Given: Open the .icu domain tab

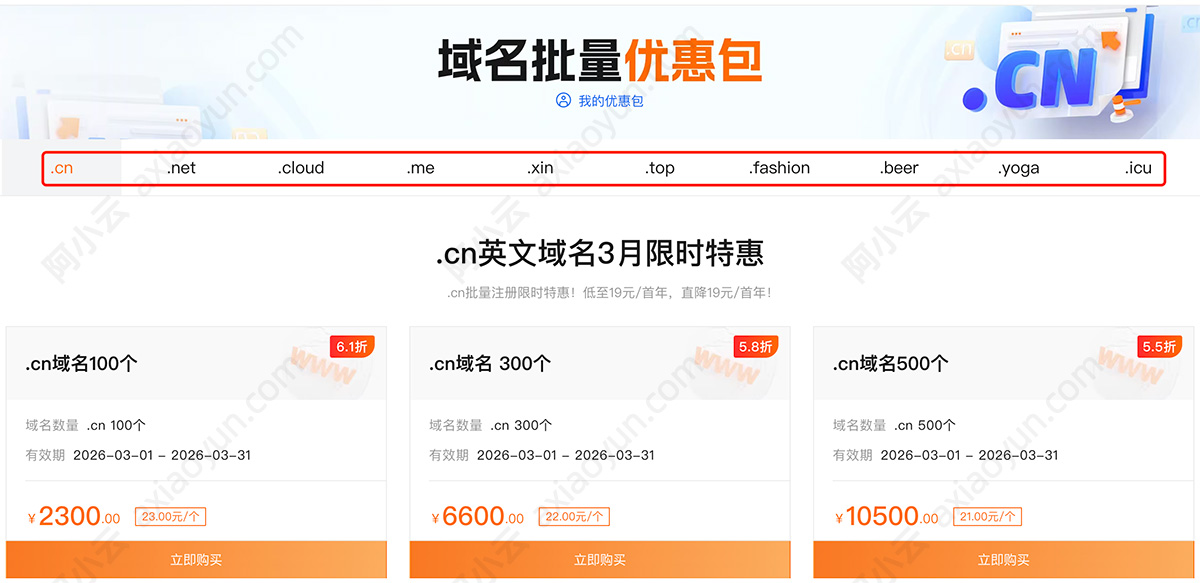Looking at the screenshot, I should (1138, 168).
